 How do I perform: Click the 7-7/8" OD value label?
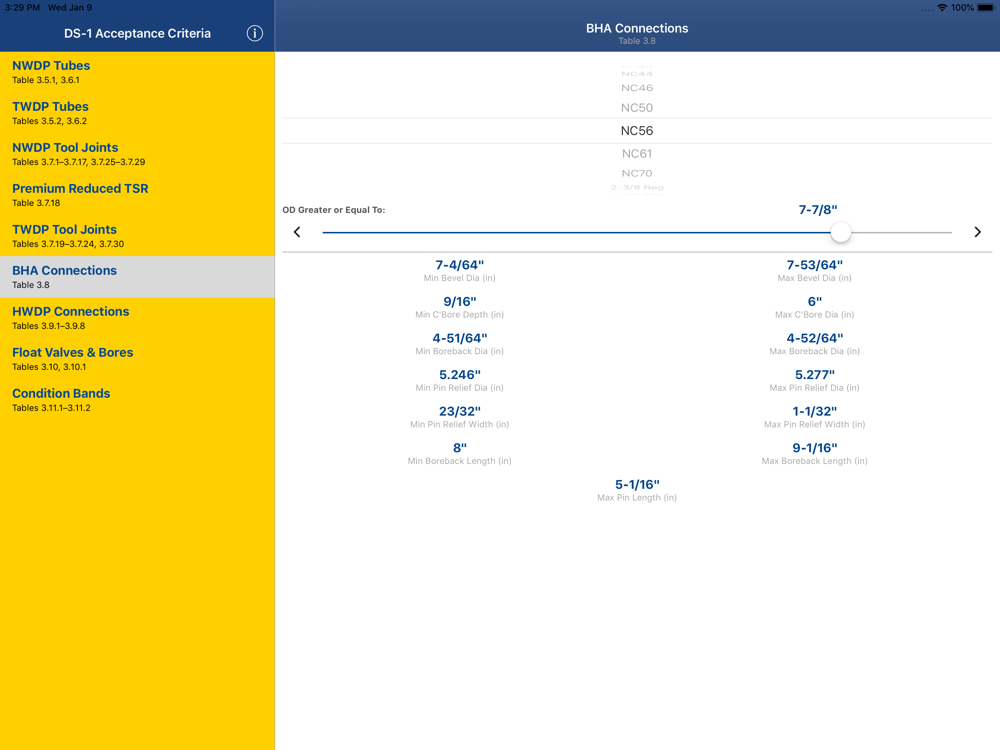[x=818, y=210]
